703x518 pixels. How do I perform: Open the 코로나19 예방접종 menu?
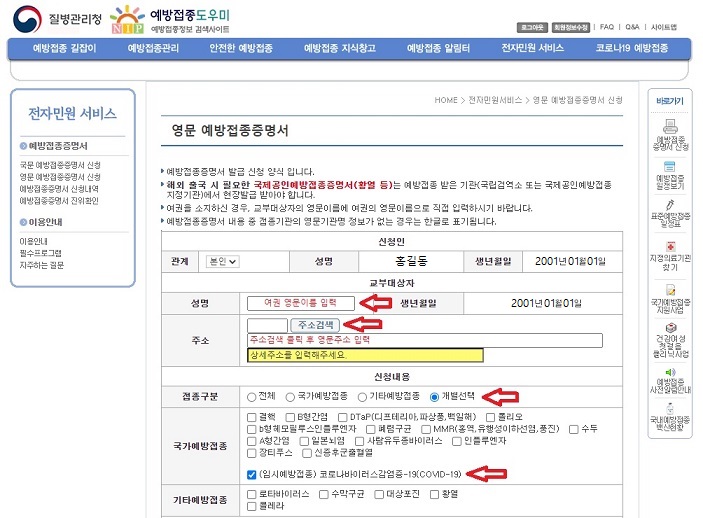[632, 48]
